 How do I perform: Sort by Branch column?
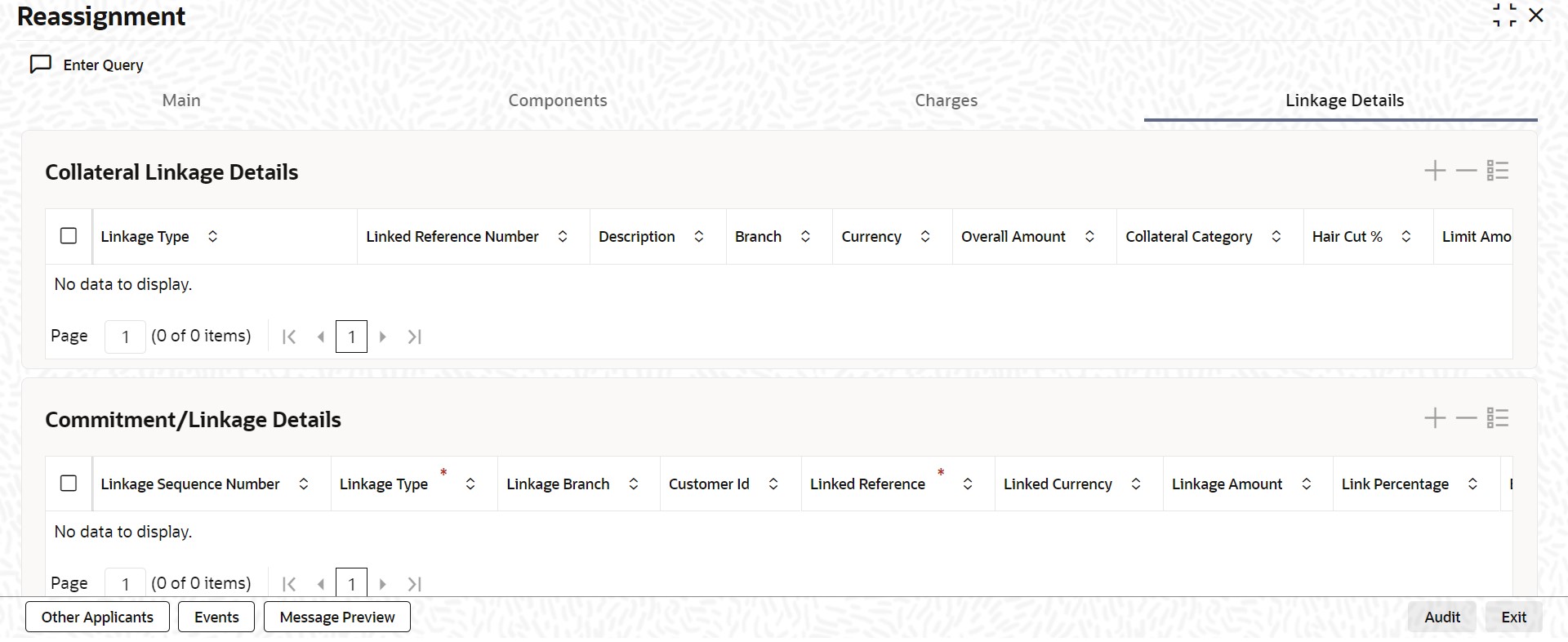pyautogui.click(x=805, y=236)
